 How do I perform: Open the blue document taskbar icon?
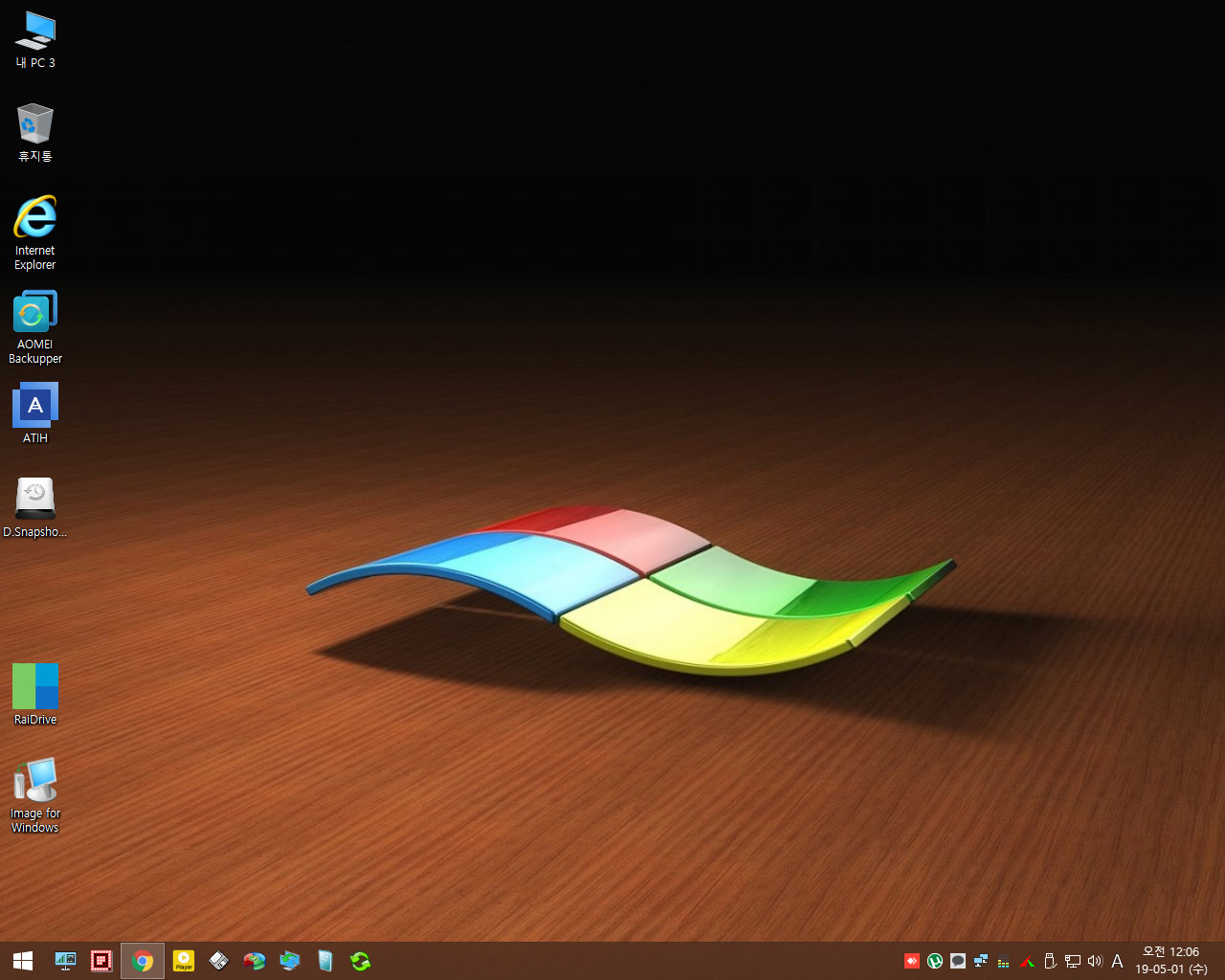[x=325, y=961]
